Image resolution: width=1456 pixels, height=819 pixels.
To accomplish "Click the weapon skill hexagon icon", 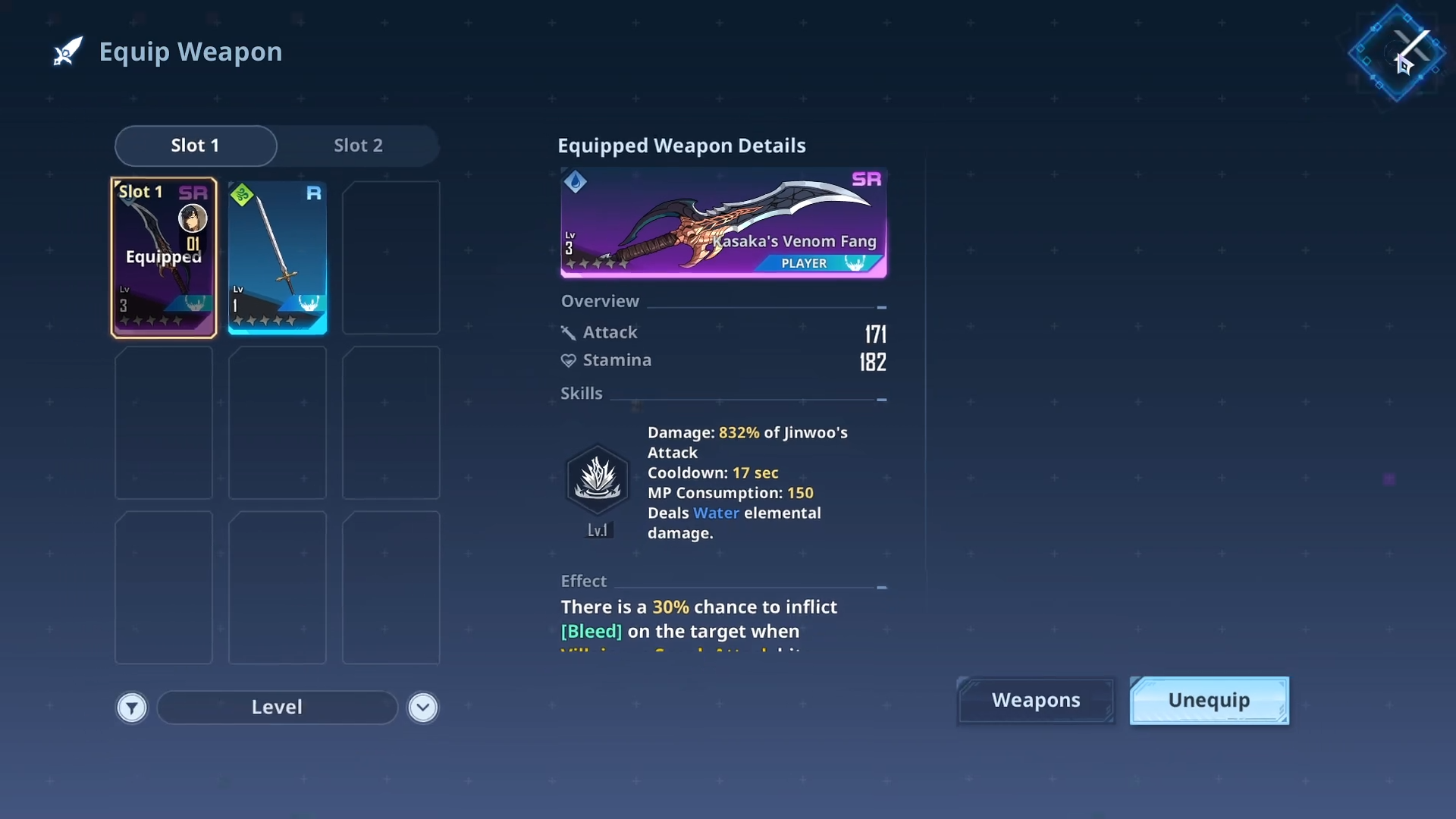I will point(598,479).
